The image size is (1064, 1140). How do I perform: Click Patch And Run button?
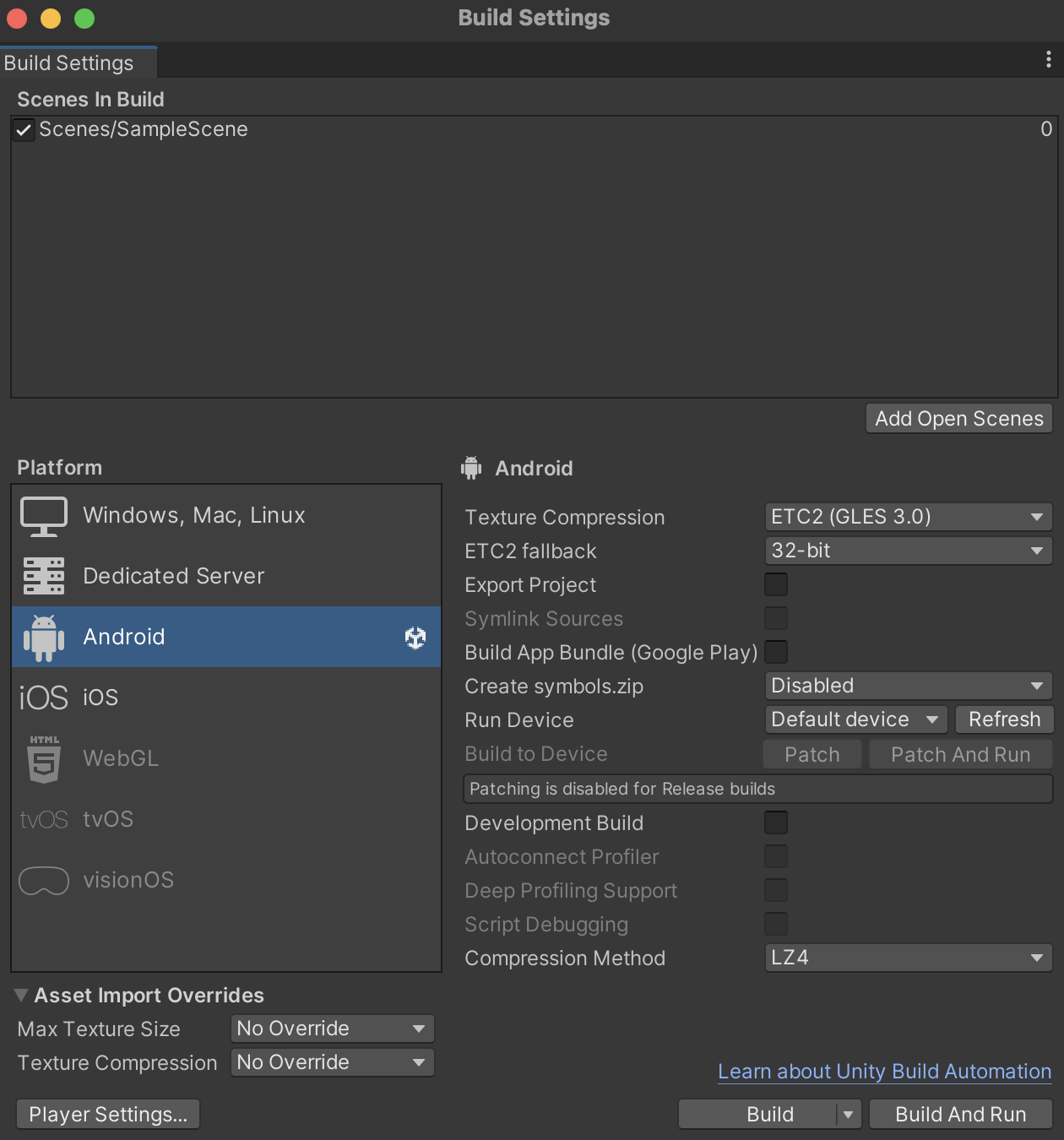(961, 754)
